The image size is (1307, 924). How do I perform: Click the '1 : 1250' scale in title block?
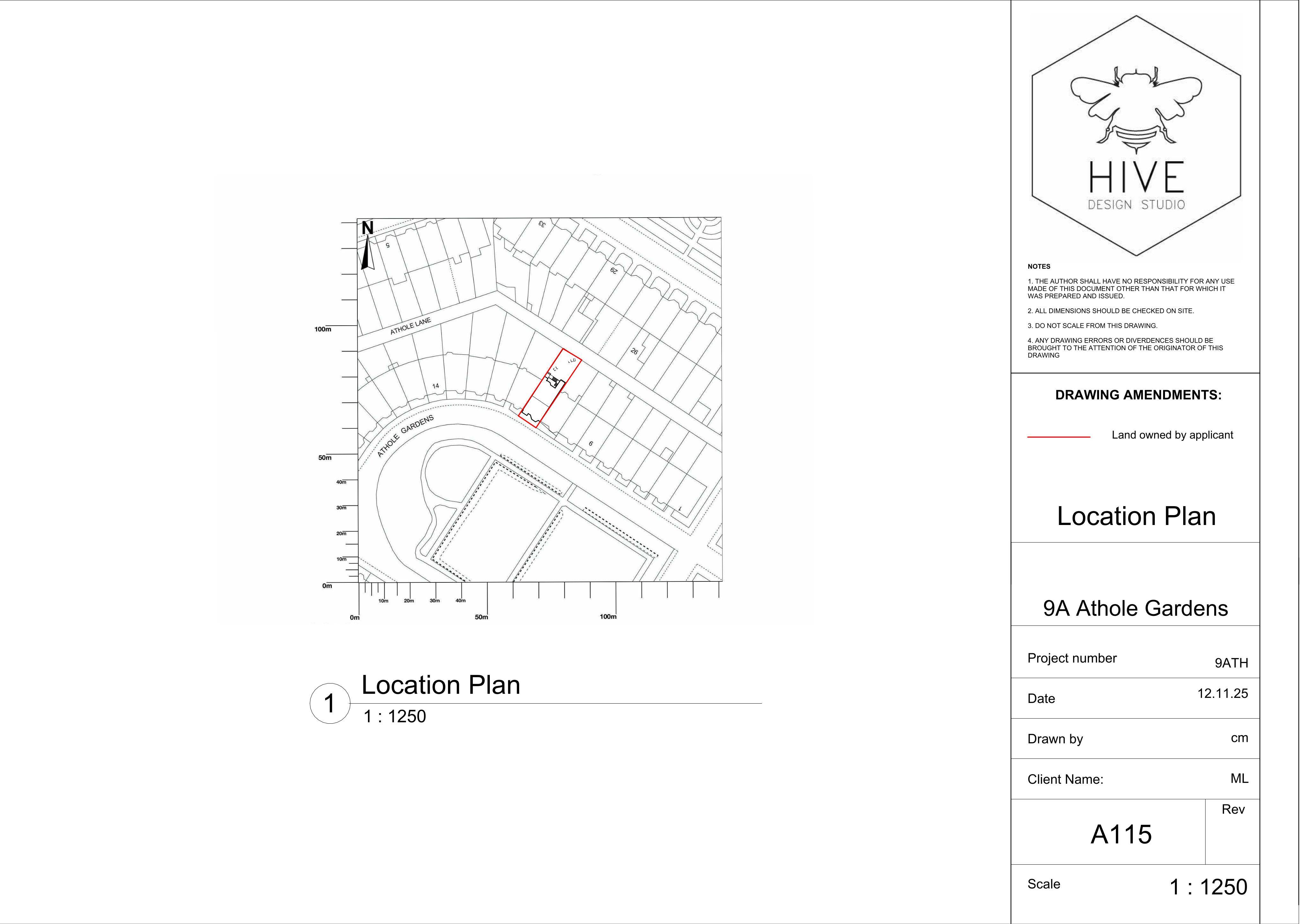point(1208,888)
